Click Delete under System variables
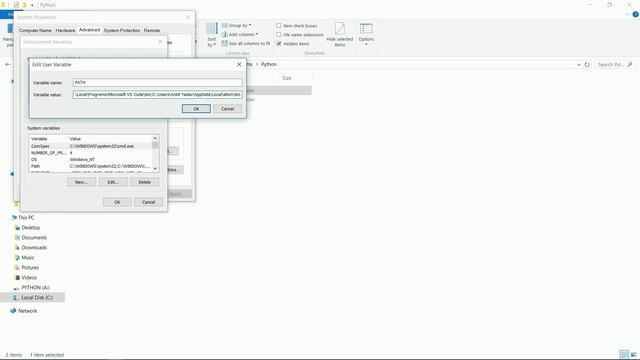Screen dimensions: 640x360 pyautogui.click(x=144, y=182)
